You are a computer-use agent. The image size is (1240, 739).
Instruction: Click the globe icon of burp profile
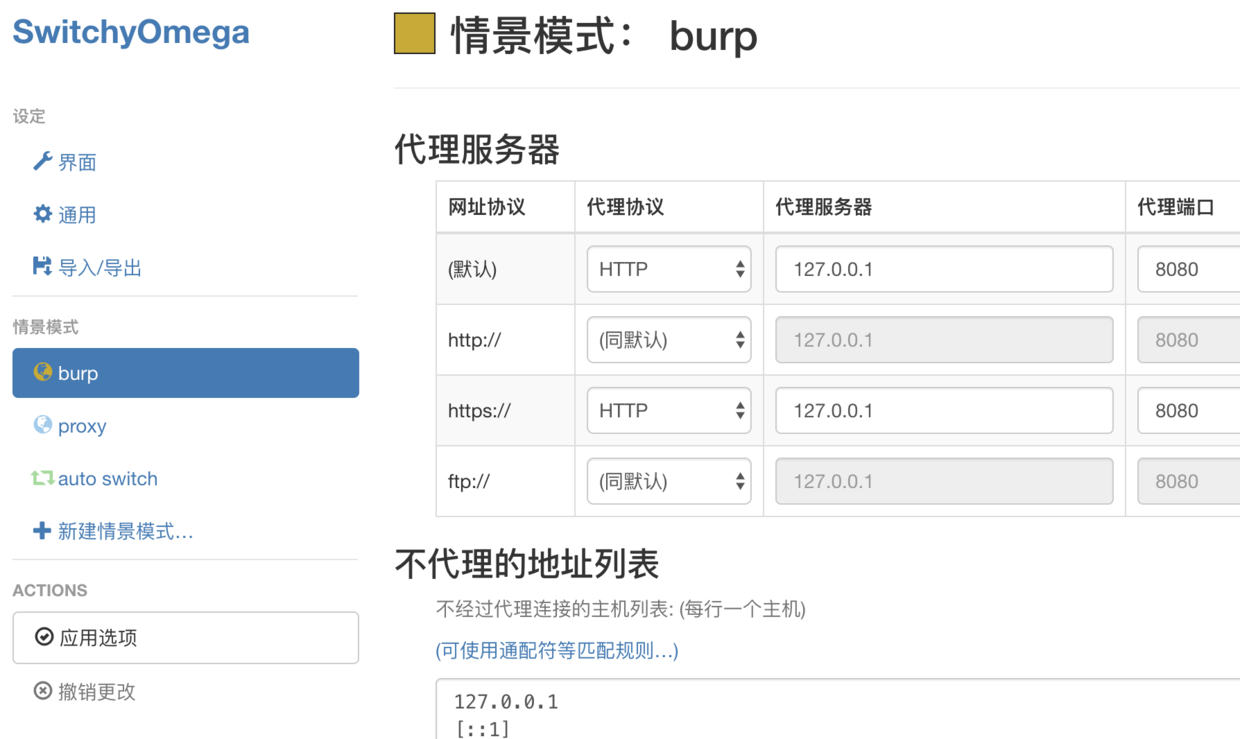(42, 372)
